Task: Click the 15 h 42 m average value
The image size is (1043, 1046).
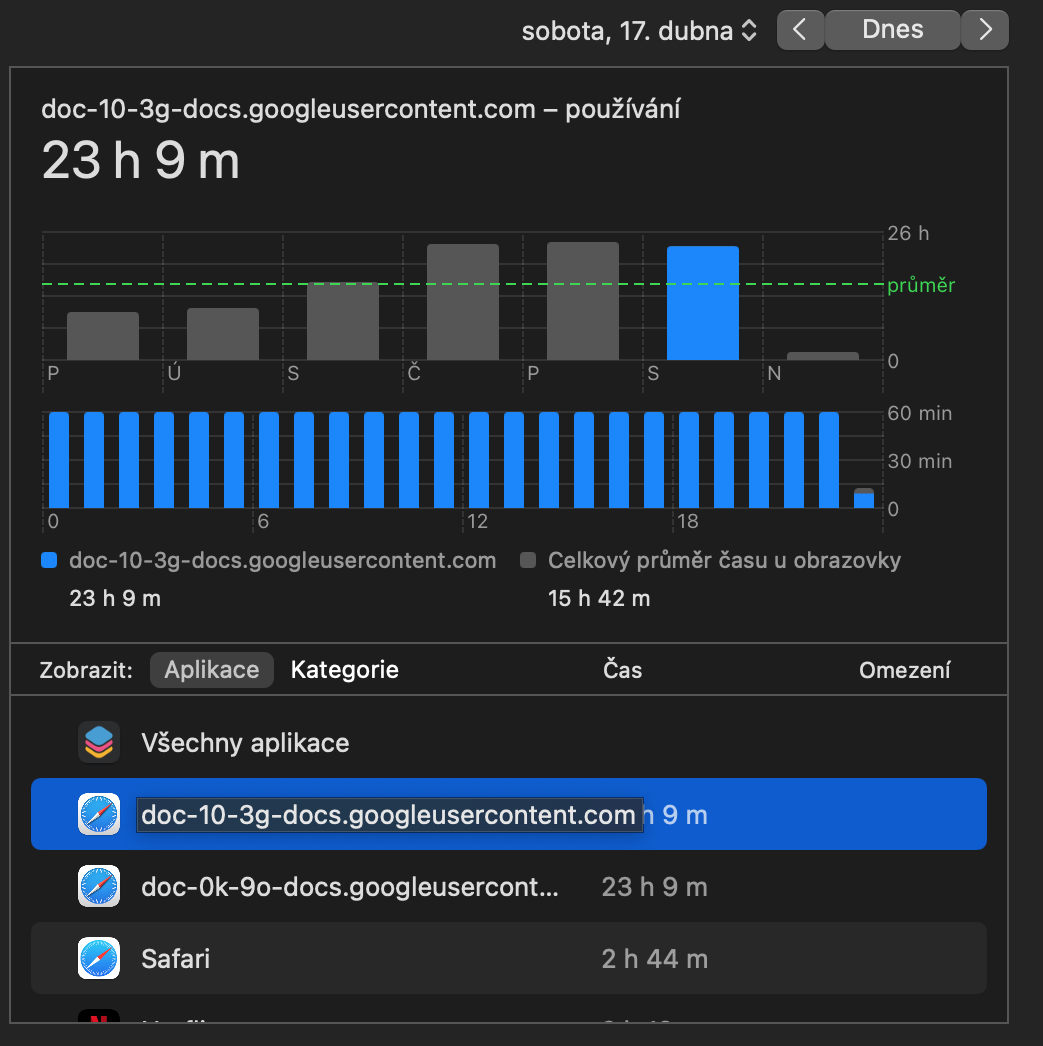Action: [599, 598]
